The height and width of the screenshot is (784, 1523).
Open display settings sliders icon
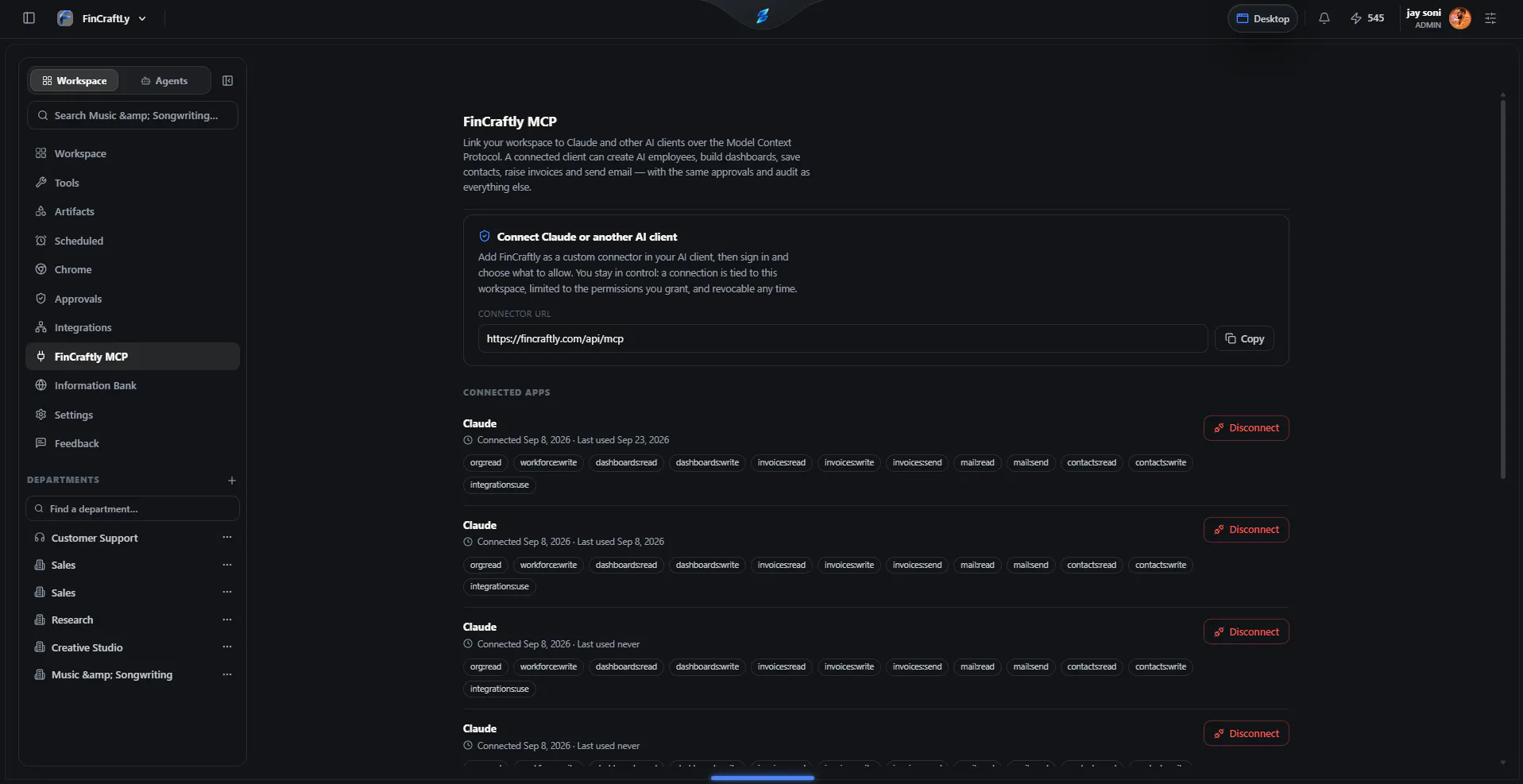(x=1490, y=18)
